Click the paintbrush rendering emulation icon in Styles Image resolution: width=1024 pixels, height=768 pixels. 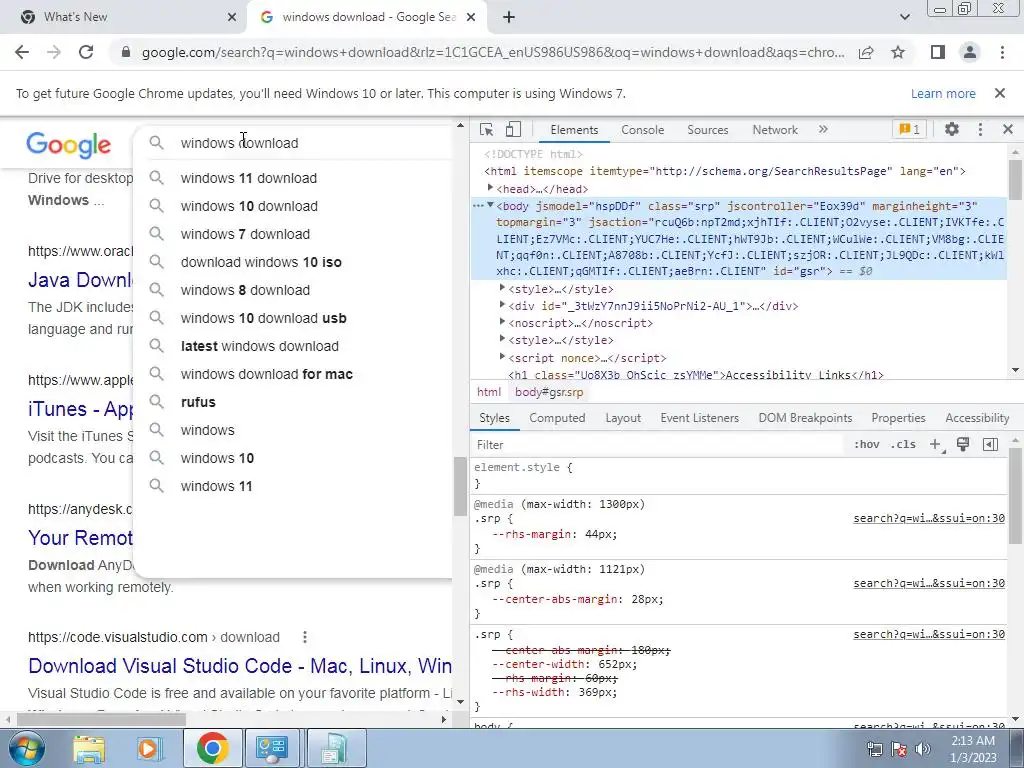(x=963, y=444)
